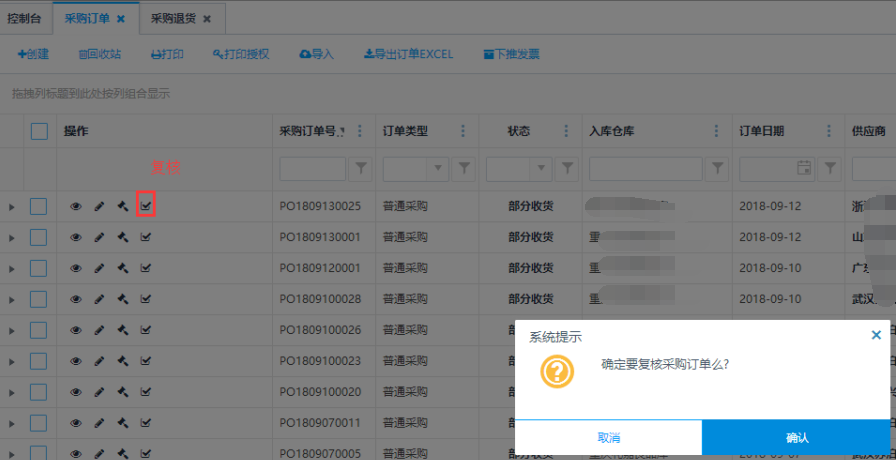The height and width of the screenshot is (460, 896).
Task: Open the calendar picker in 订单日期 filter
Action: click(803, 169)
